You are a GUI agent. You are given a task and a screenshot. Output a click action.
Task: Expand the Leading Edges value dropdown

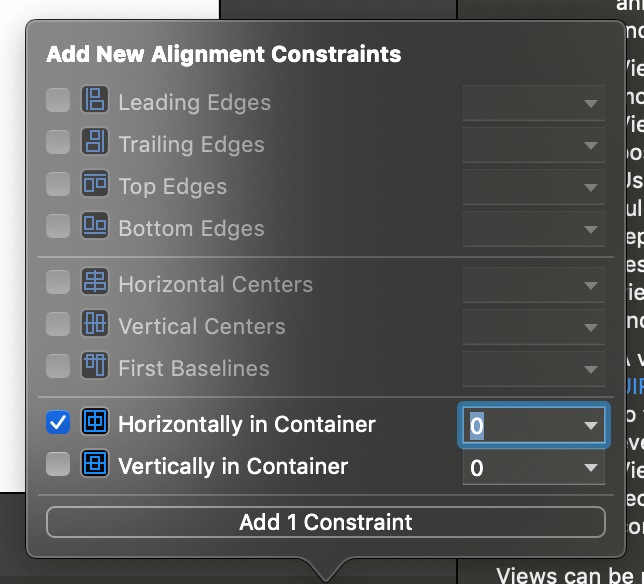pos(590,103)
